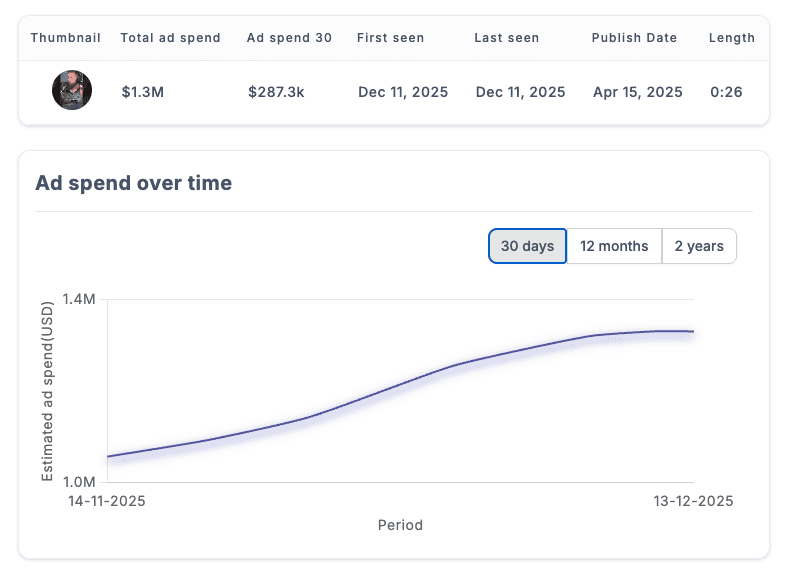
Task: Click the 13-12-2025 end date axis label
Action: [693, 501]
